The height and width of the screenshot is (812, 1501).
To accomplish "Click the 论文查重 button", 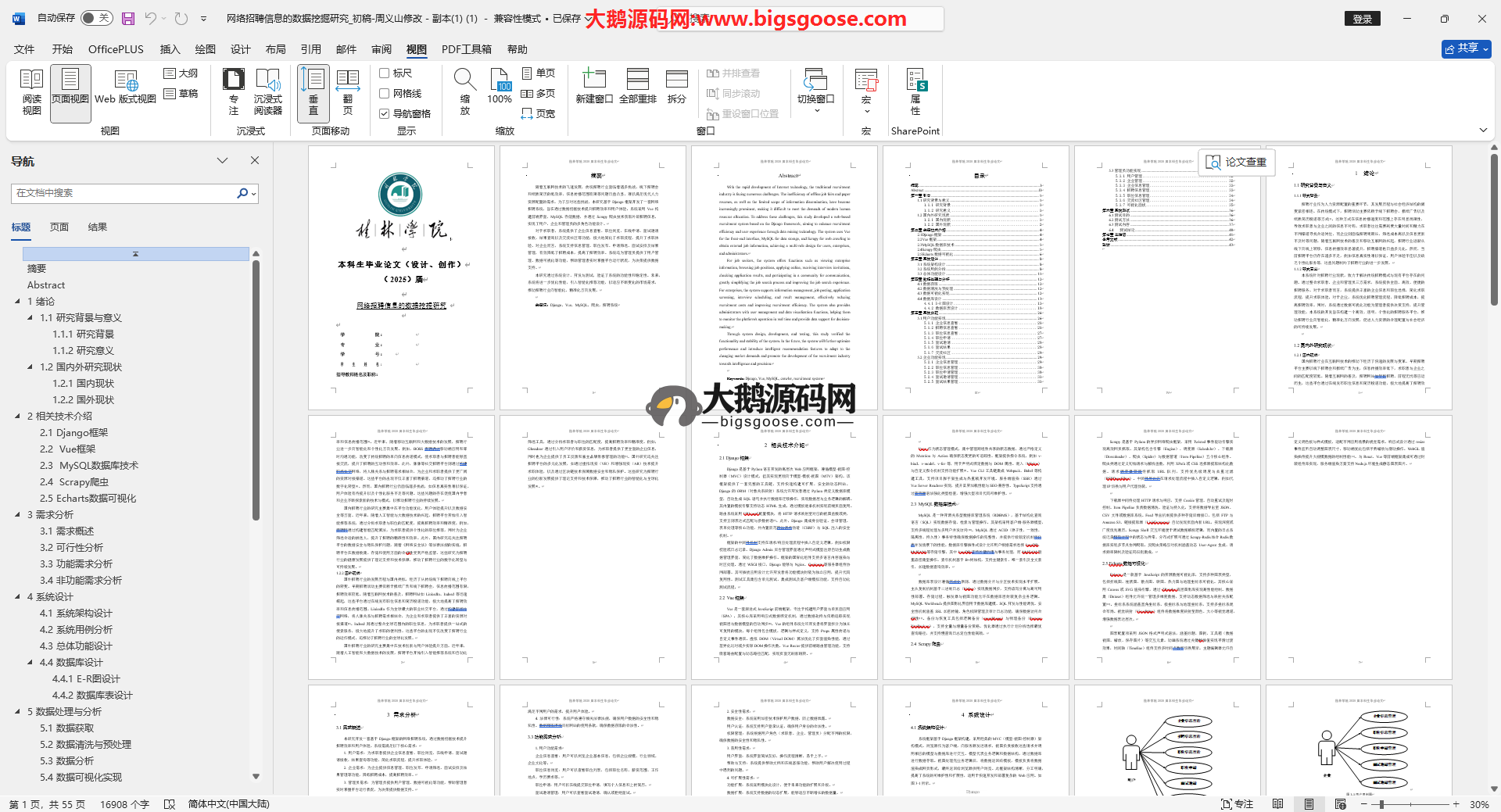I will [x=1236, y=162].
